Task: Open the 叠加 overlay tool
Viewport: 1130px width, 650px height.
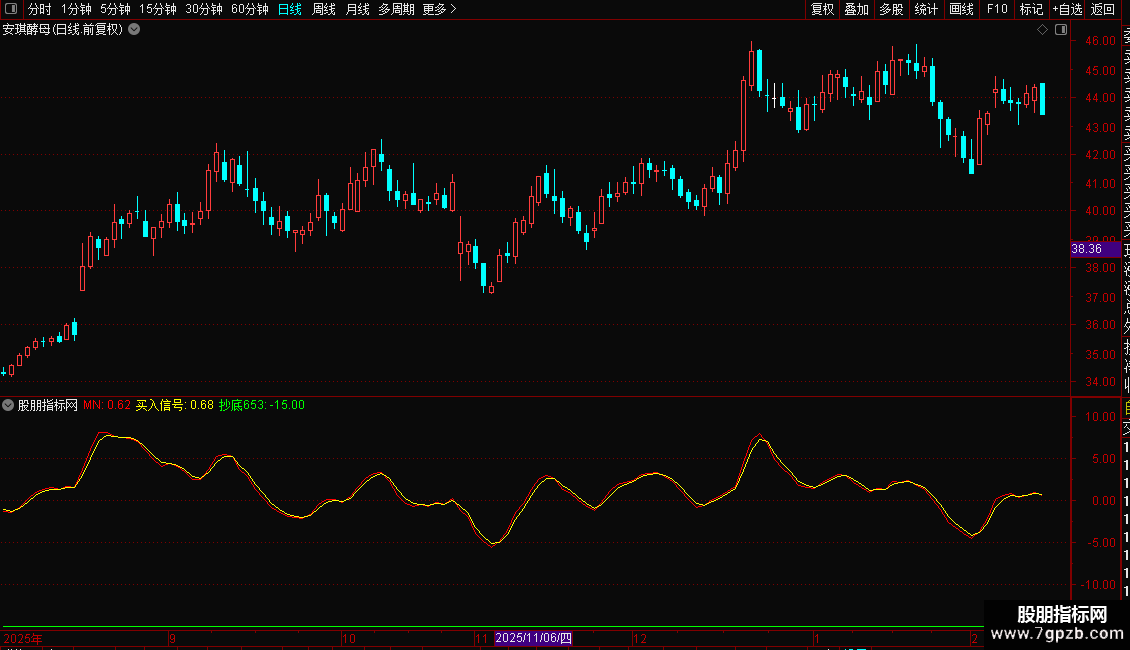Action: pos(856,9)
